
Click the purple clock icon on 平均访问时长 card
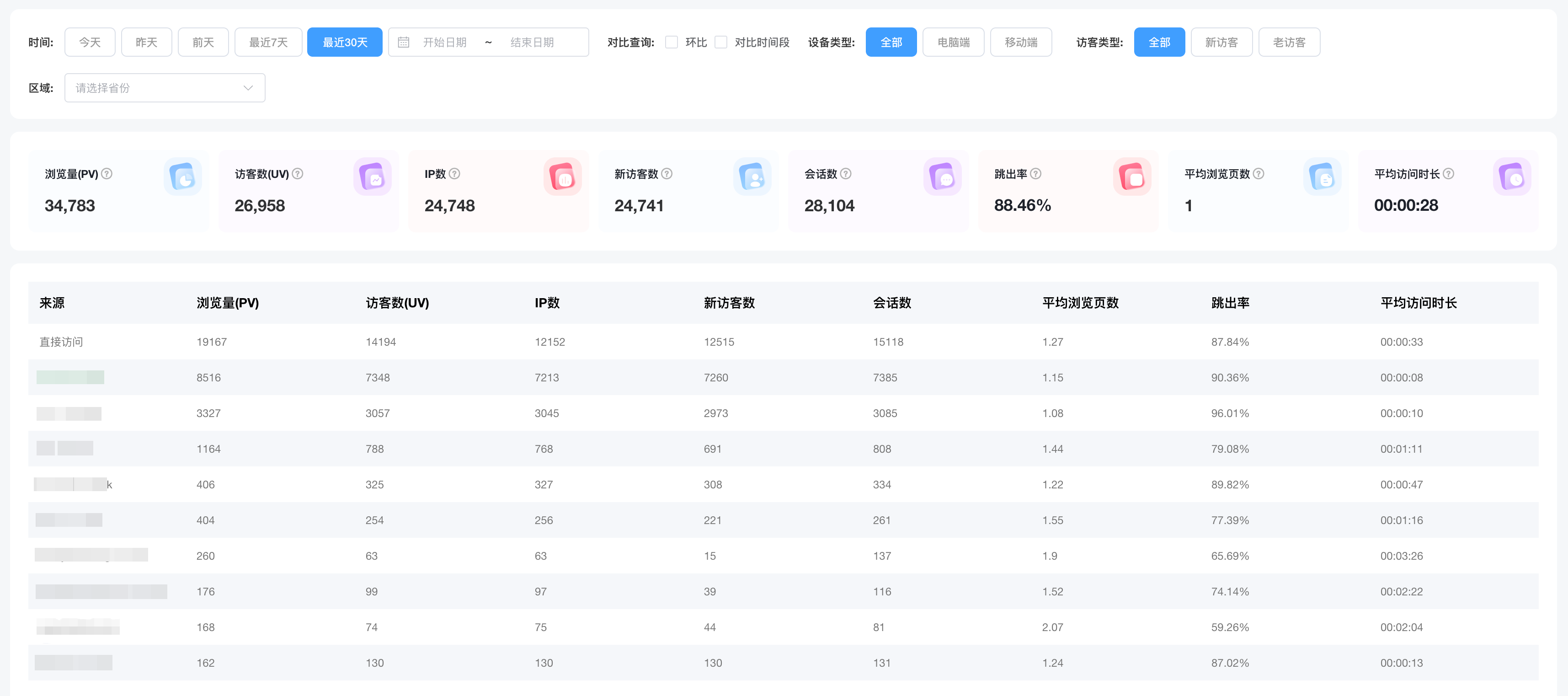1512,177
